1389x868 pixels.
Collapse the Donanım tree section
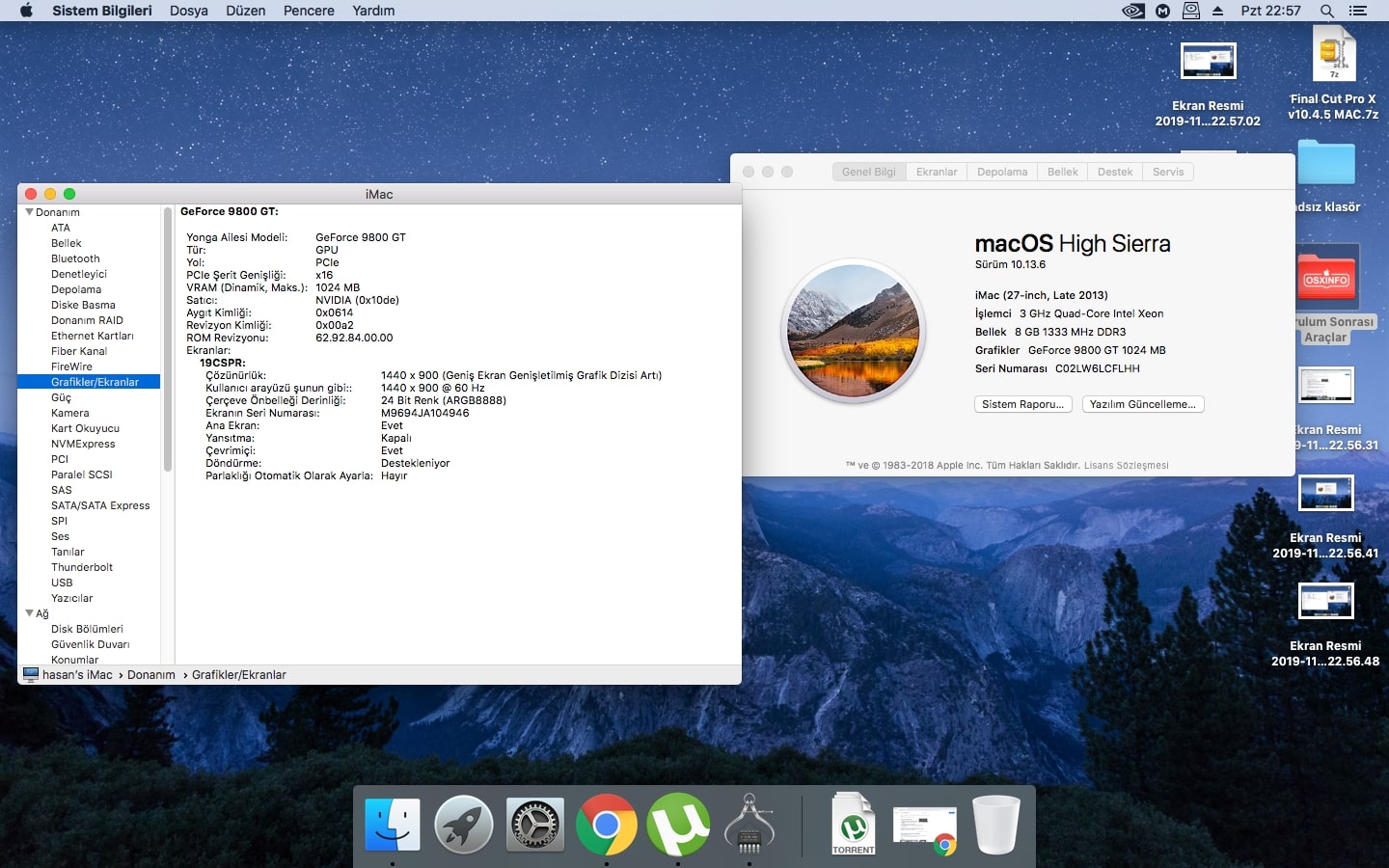click(x=29, y=212)
